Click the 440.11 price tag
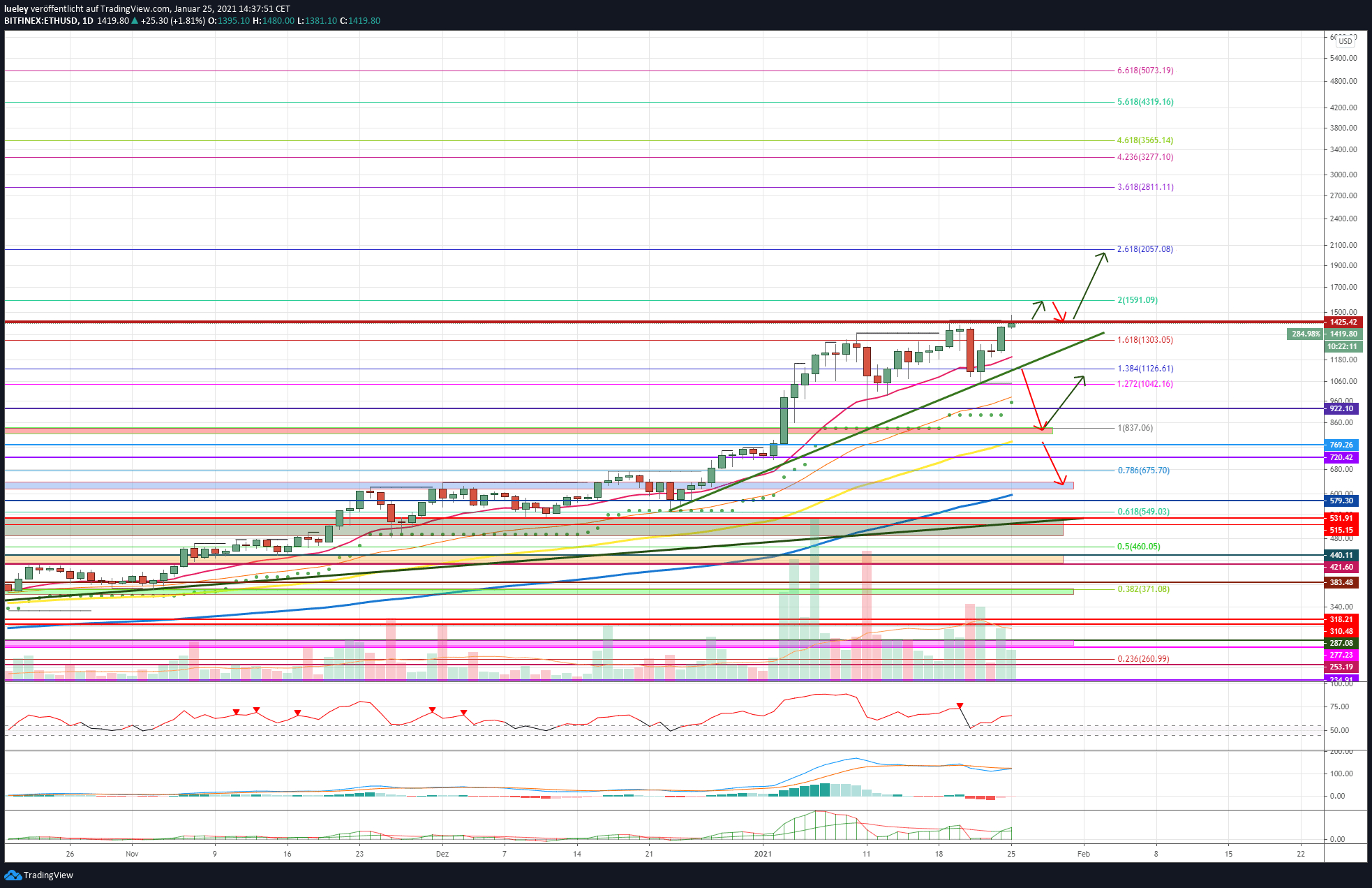The image size is (1372, 888). (1341, 556)
